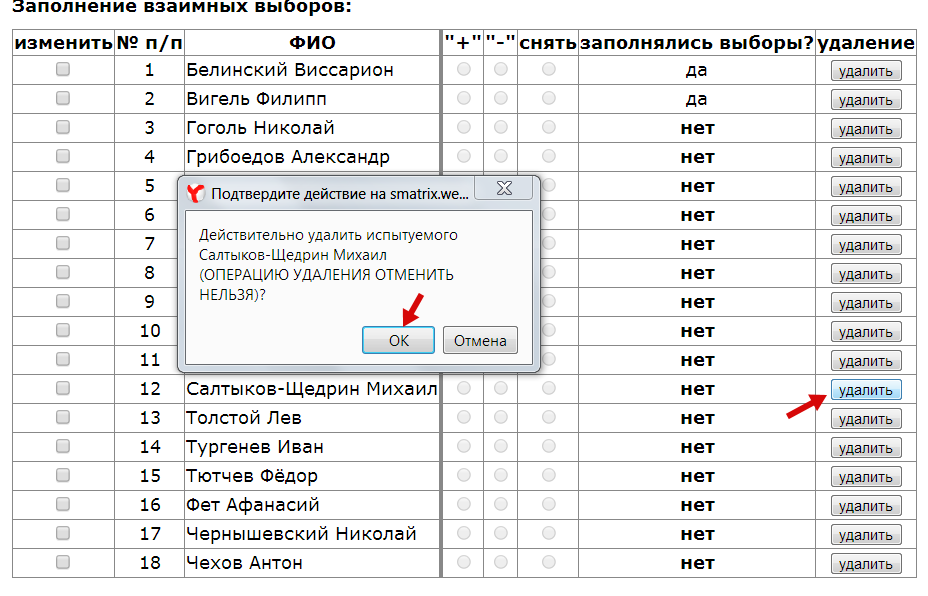Delete Тютчев Фёдор with удалить button
The height and width of the screenshot is (596, 928).
point(865,477)
